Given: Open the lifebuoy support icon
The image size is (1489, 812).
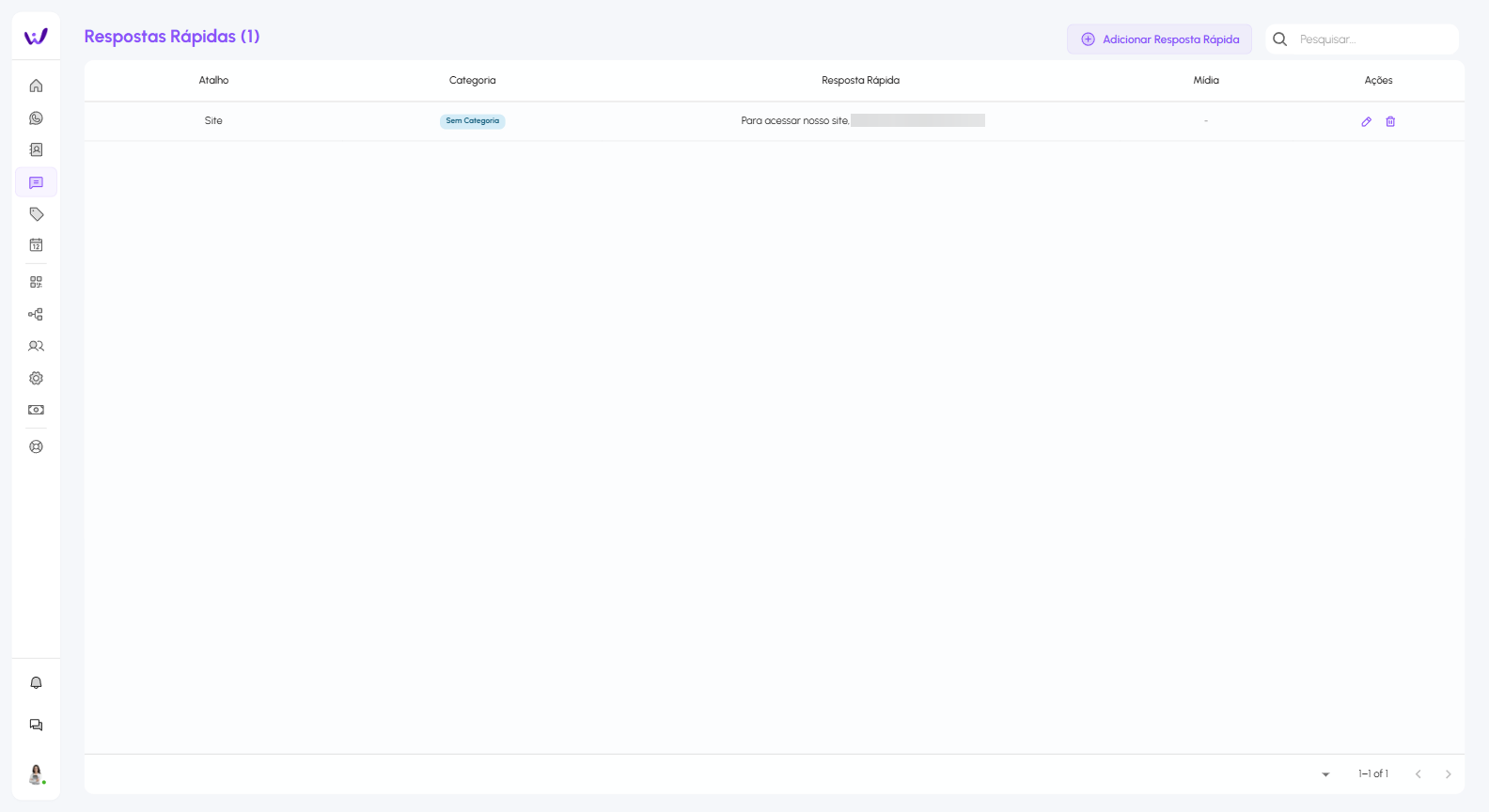Looking at the screenshot, I should [36, 446].
